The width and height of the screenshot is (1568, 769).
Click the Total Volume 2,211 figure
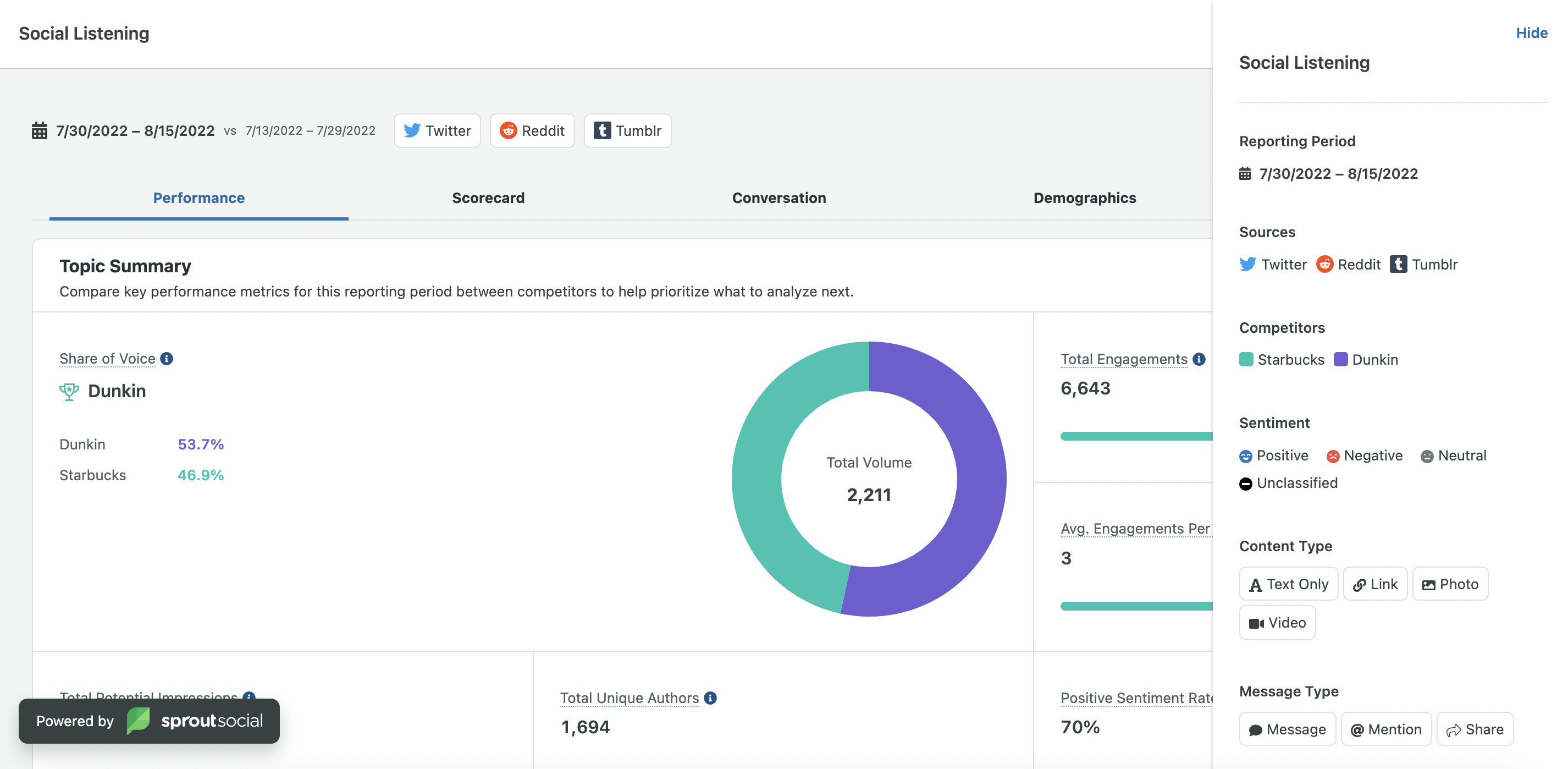tap(869, 495)
